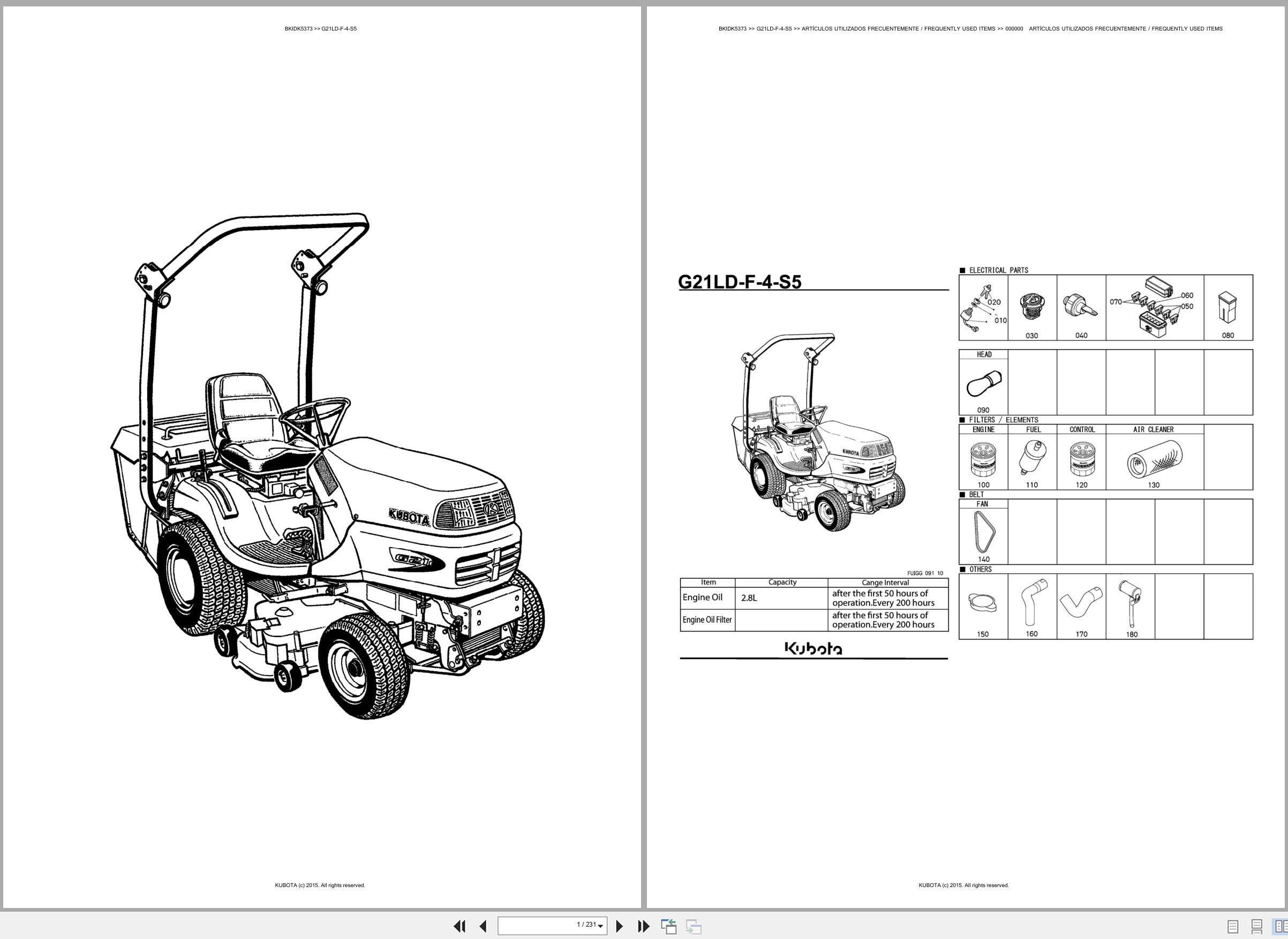Click the Capacity column header
The width and height of the screenshot is (1288, 939).
click(x=782, y=582)
